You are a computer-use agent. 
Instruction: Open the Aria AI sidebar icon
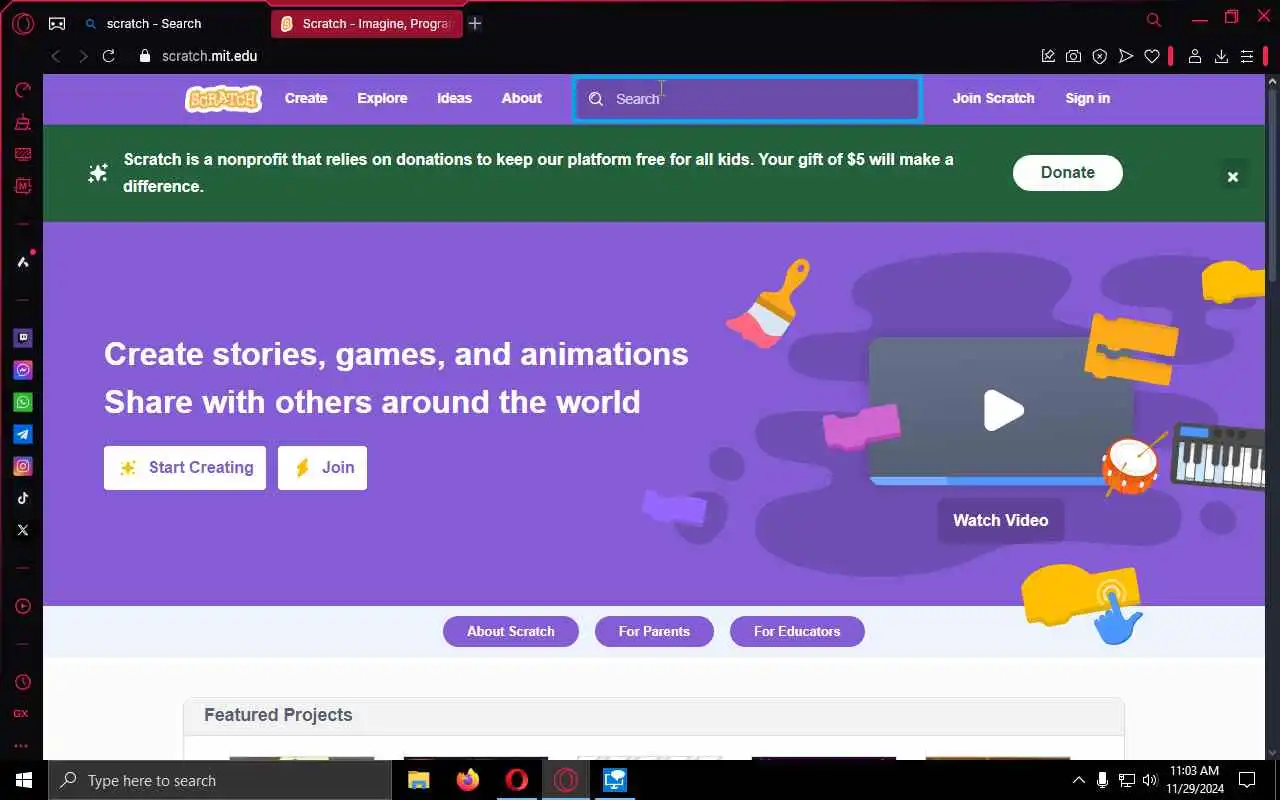(x=23, y=261)
